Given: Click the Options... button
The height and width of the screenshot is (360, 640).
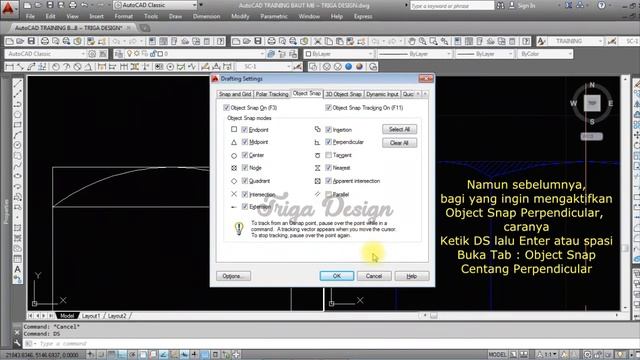Looking at the screenshot, I should click(233, 276).
